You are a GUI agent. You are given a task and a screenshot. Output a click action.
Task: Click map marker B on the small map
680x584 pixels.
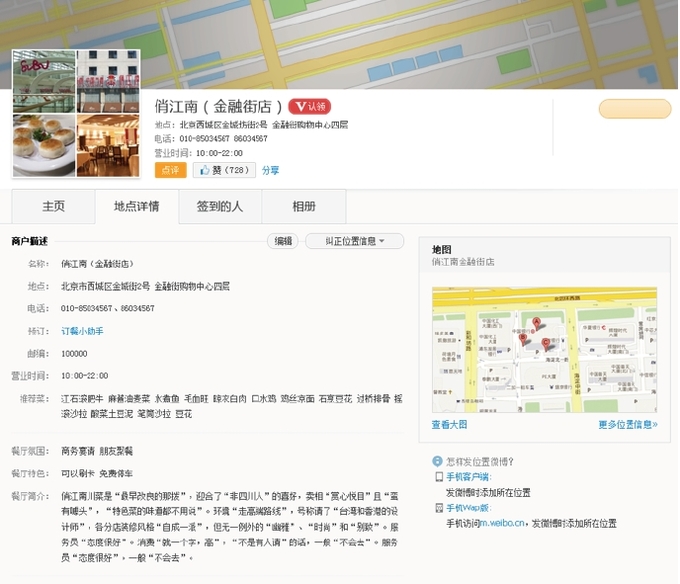(523, 339)
